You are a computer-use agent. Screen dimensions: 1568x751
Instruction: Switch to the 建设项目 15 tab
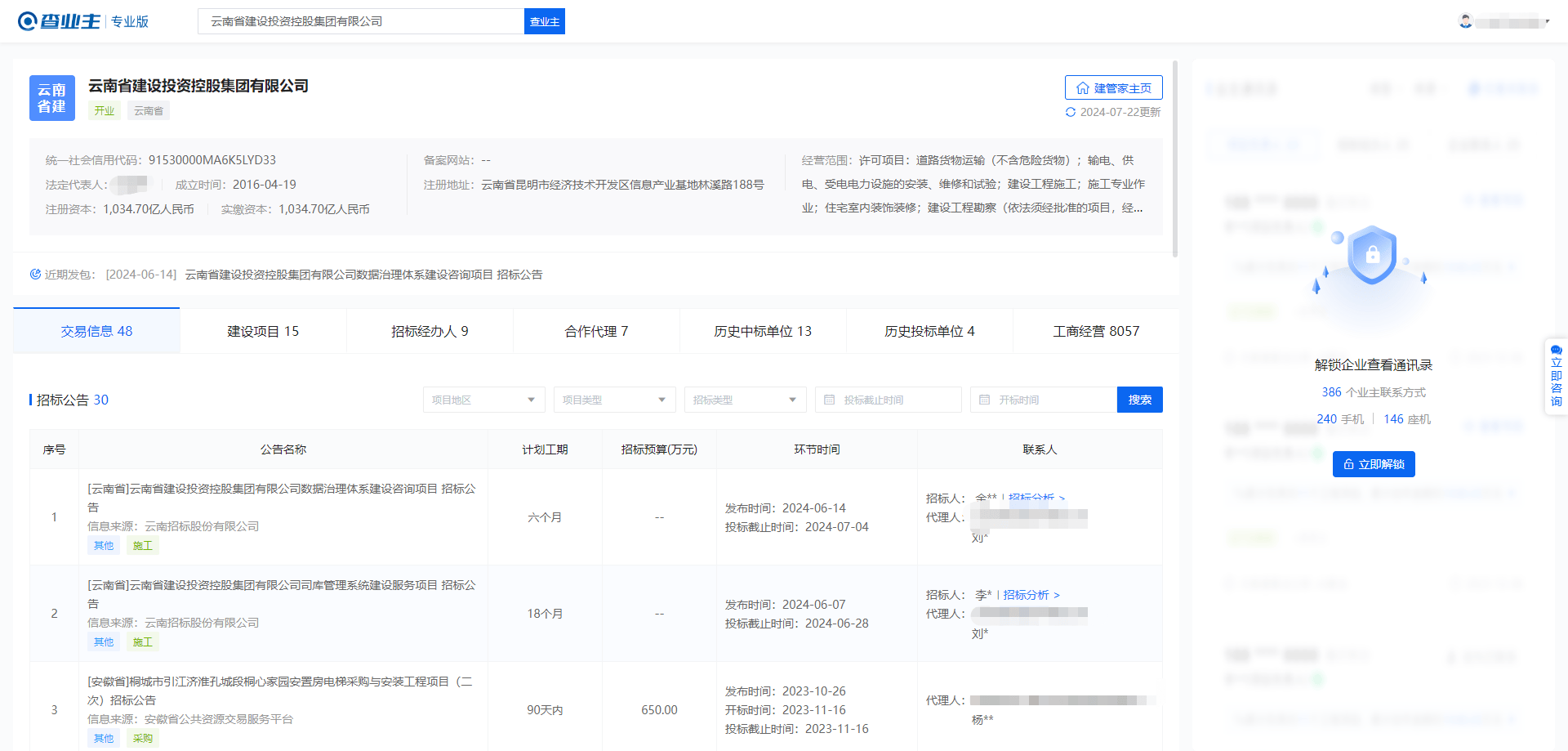(x=263, y=331)
